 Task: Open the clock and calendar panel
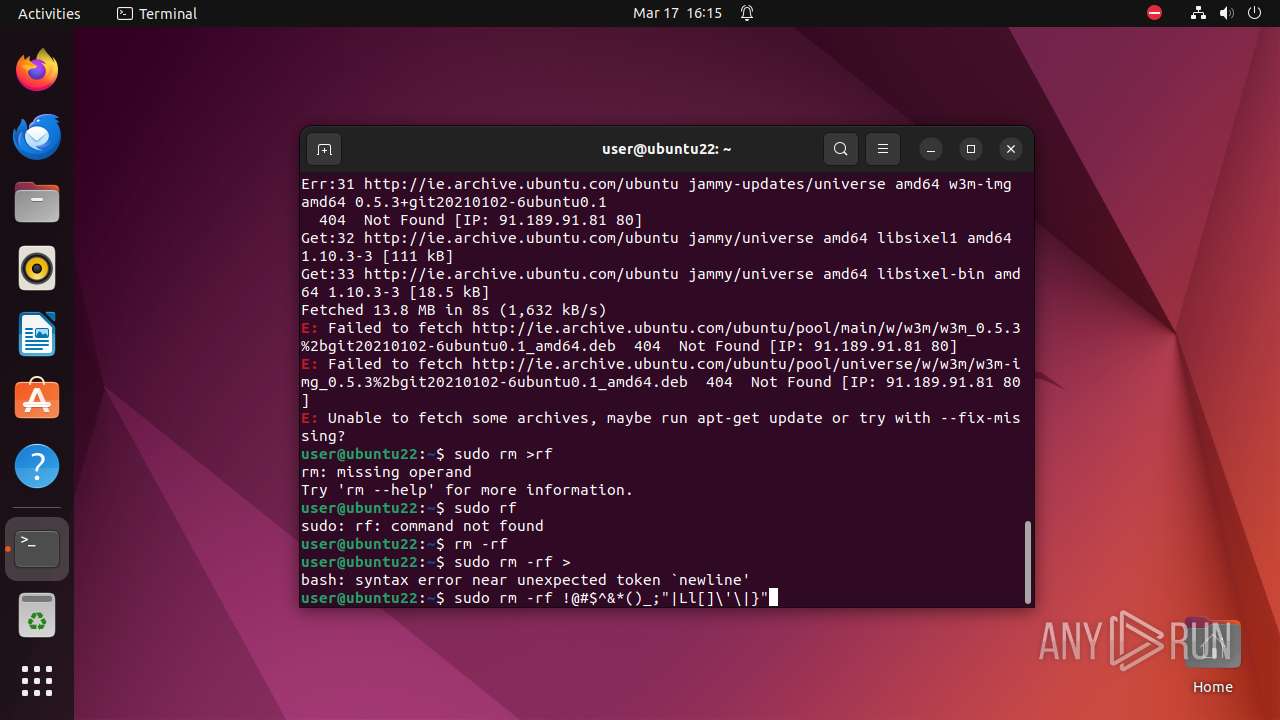coord(677,13)
